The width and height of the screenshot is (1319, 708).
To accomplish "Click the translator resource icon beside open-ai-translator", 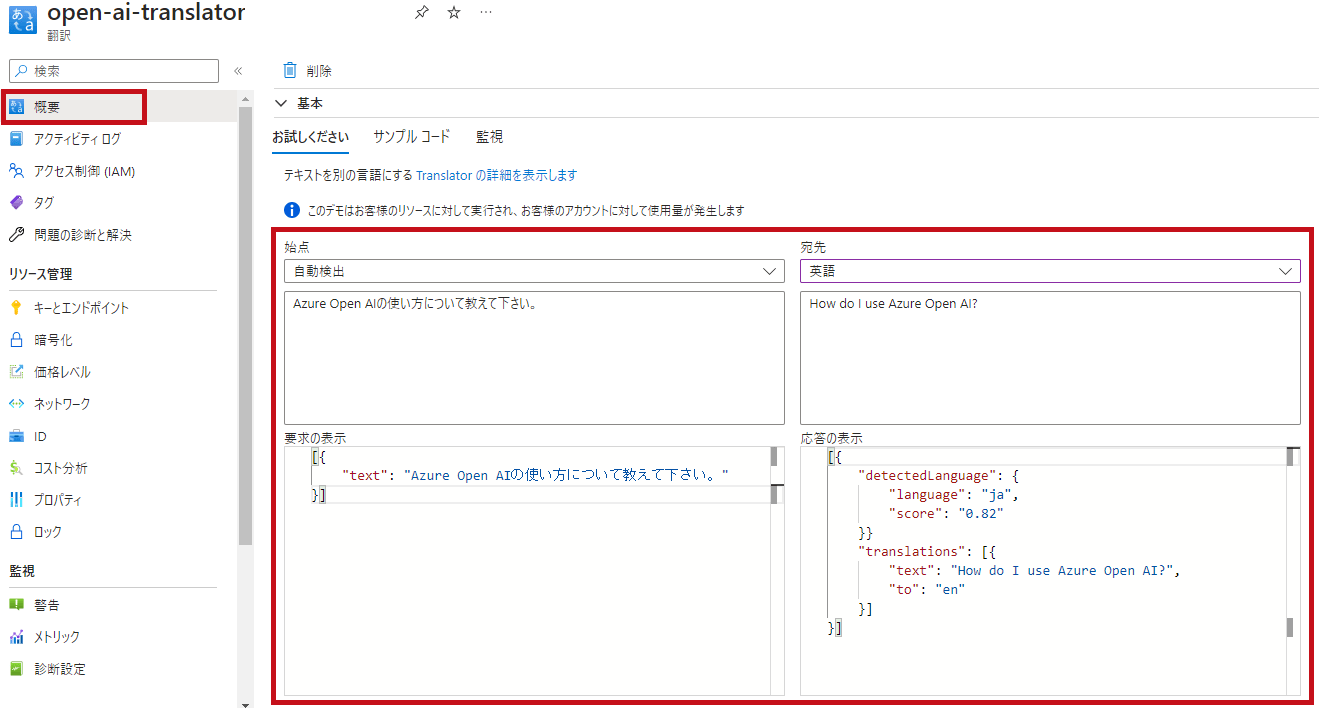I will click(x=22, y=20).
